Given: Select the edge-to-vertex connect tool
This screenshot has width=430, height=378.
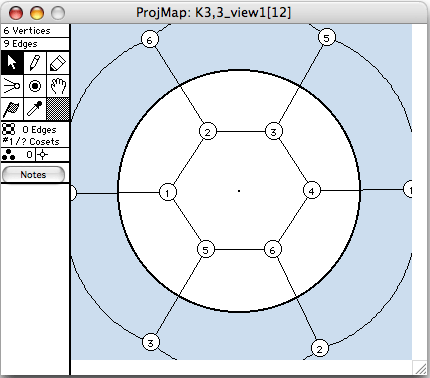Looking at the screenshot, I should point(12,86).
